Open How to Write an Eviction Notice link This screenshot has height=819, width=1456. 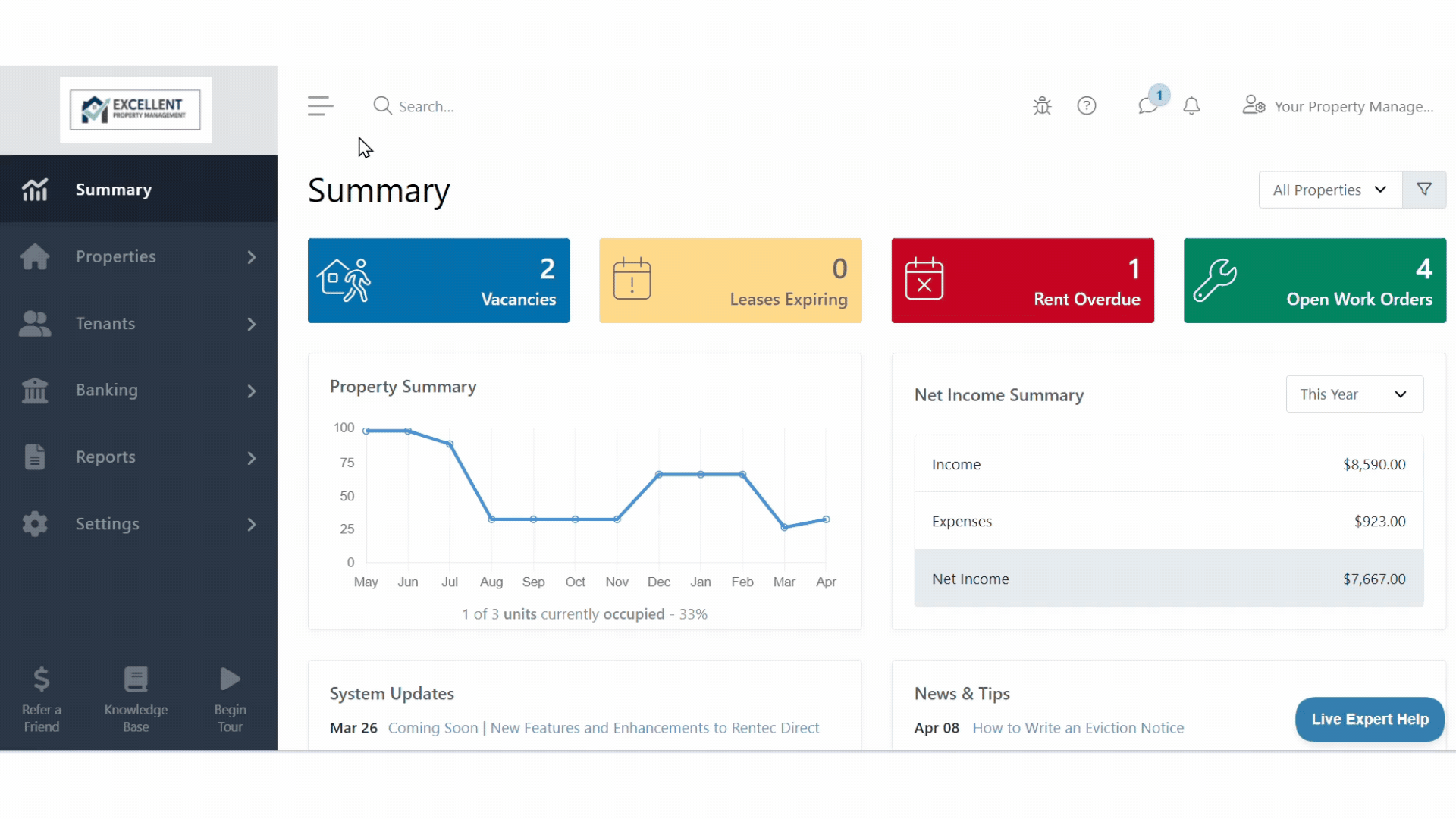click(x=1078, y=728)
